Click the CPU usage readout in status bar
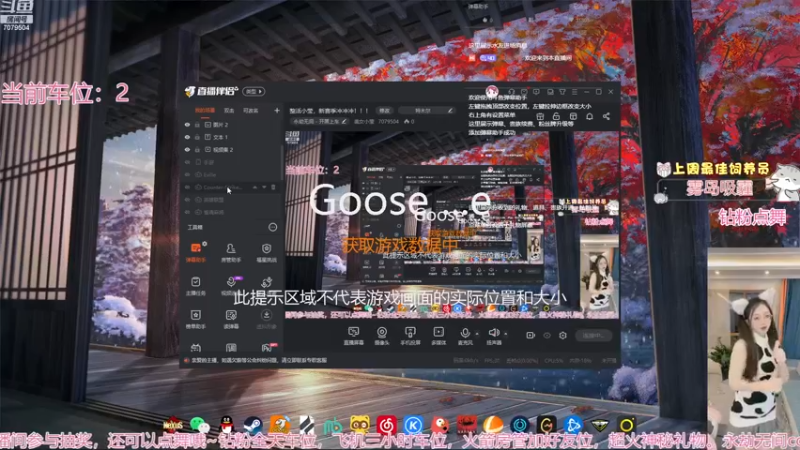This screenshot has width=800, height=450. tap(554, 360)
